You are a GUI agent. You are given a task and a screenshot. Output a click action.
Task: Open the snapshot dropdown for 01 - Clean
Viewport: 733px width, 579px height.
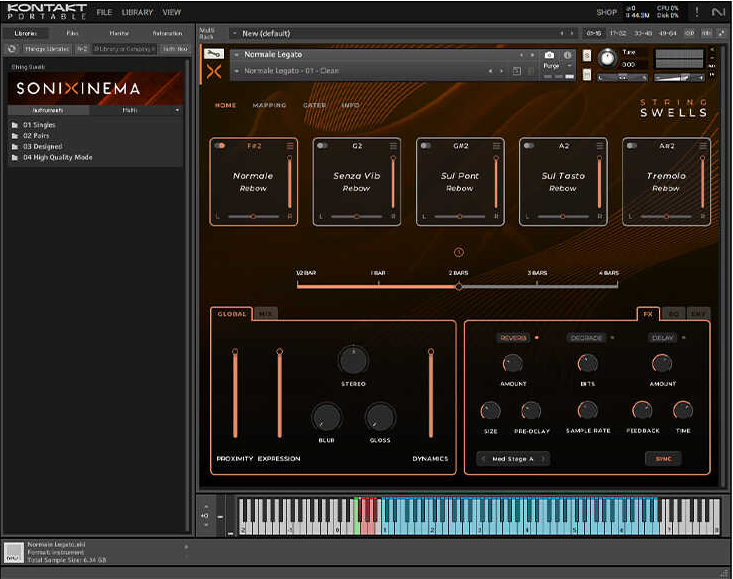pos(237,71)
